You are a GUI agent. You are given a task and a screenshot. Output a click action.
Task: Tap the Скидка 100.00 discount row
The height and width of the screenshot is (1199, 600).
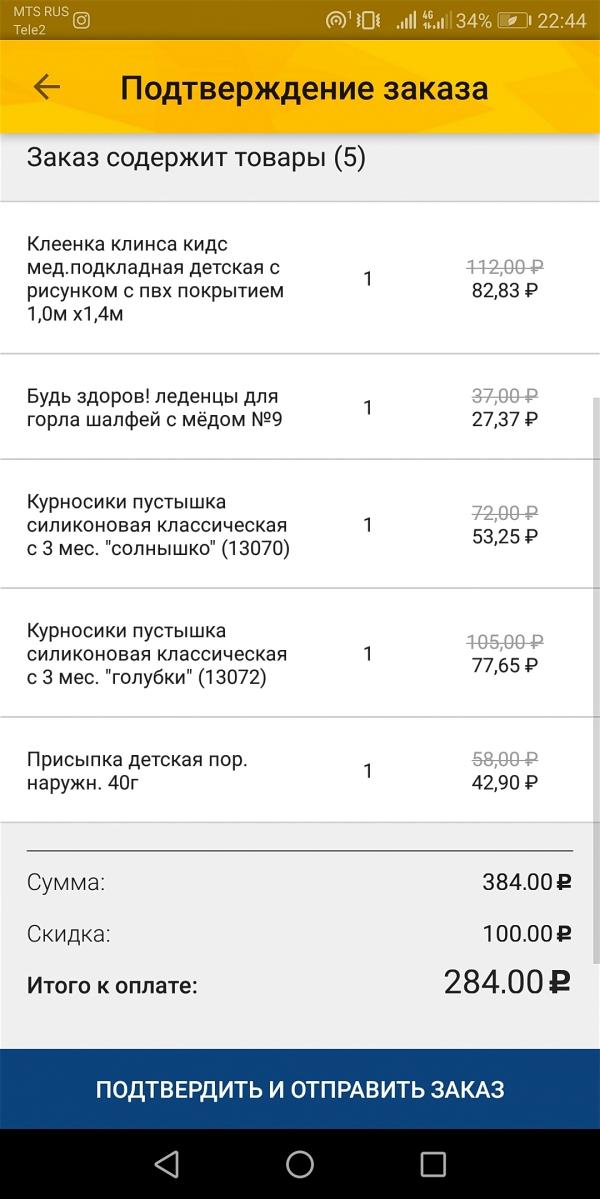[300, 934]
